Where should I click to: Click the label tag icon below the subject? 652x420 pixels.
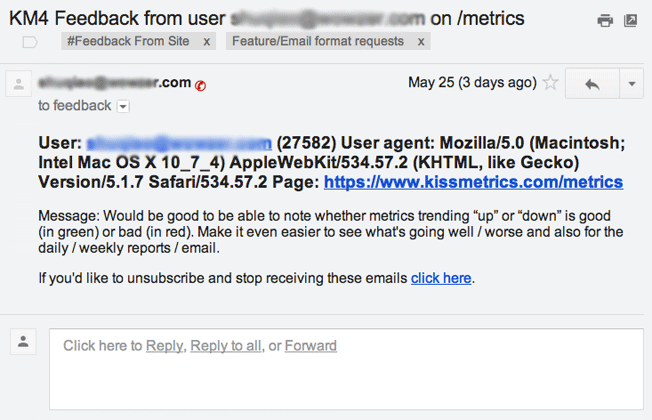click(30, 42)
